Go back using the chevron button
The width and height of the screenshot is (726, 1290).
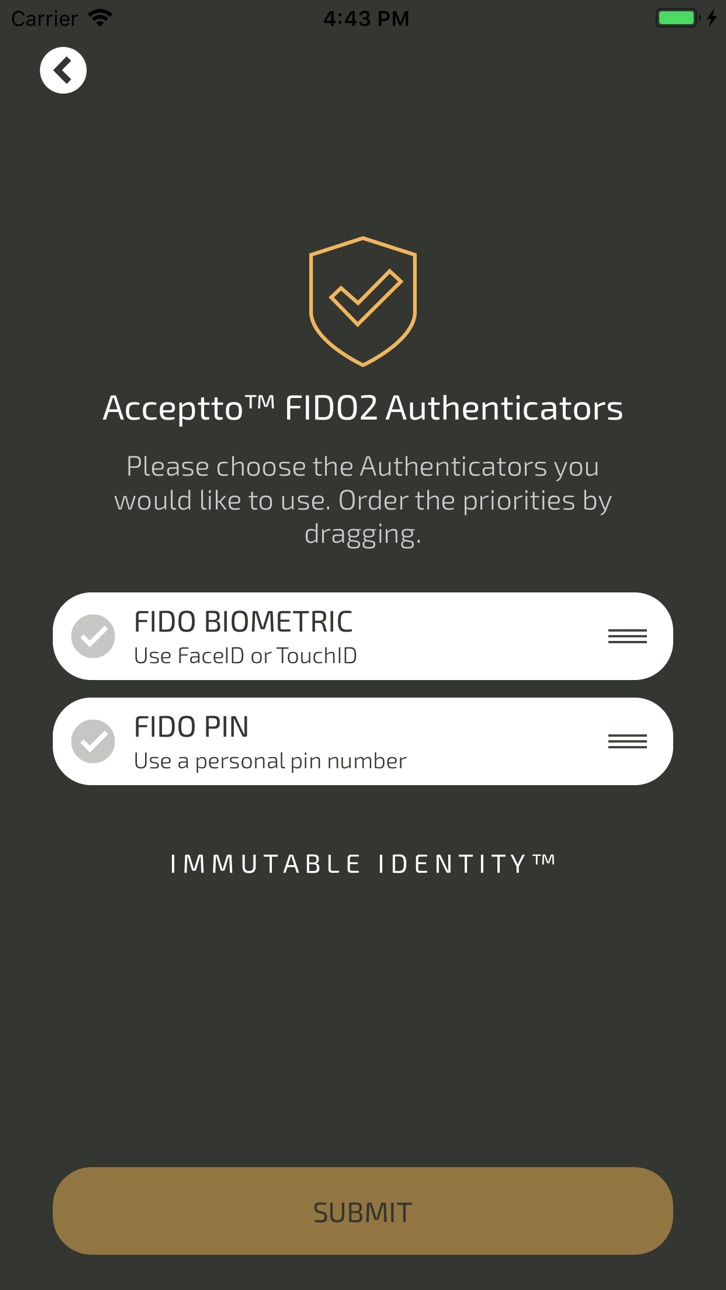click(63, 70)
